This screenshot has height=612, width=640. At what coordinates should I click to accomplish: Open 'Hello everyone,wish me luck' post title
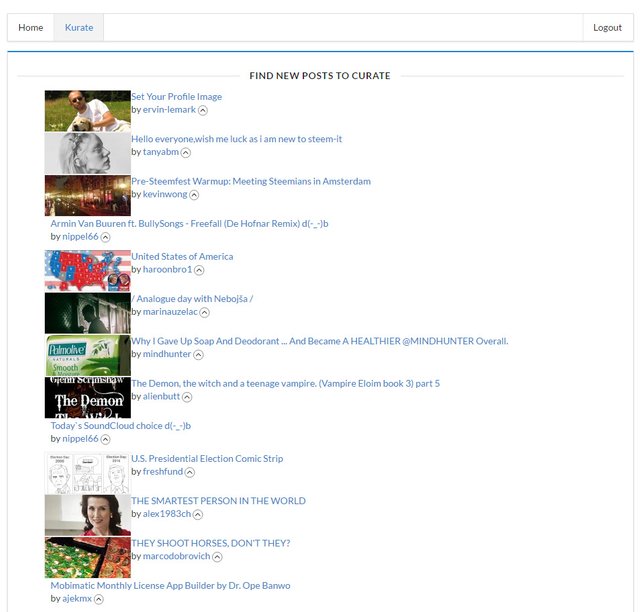[x=236, y=139]
